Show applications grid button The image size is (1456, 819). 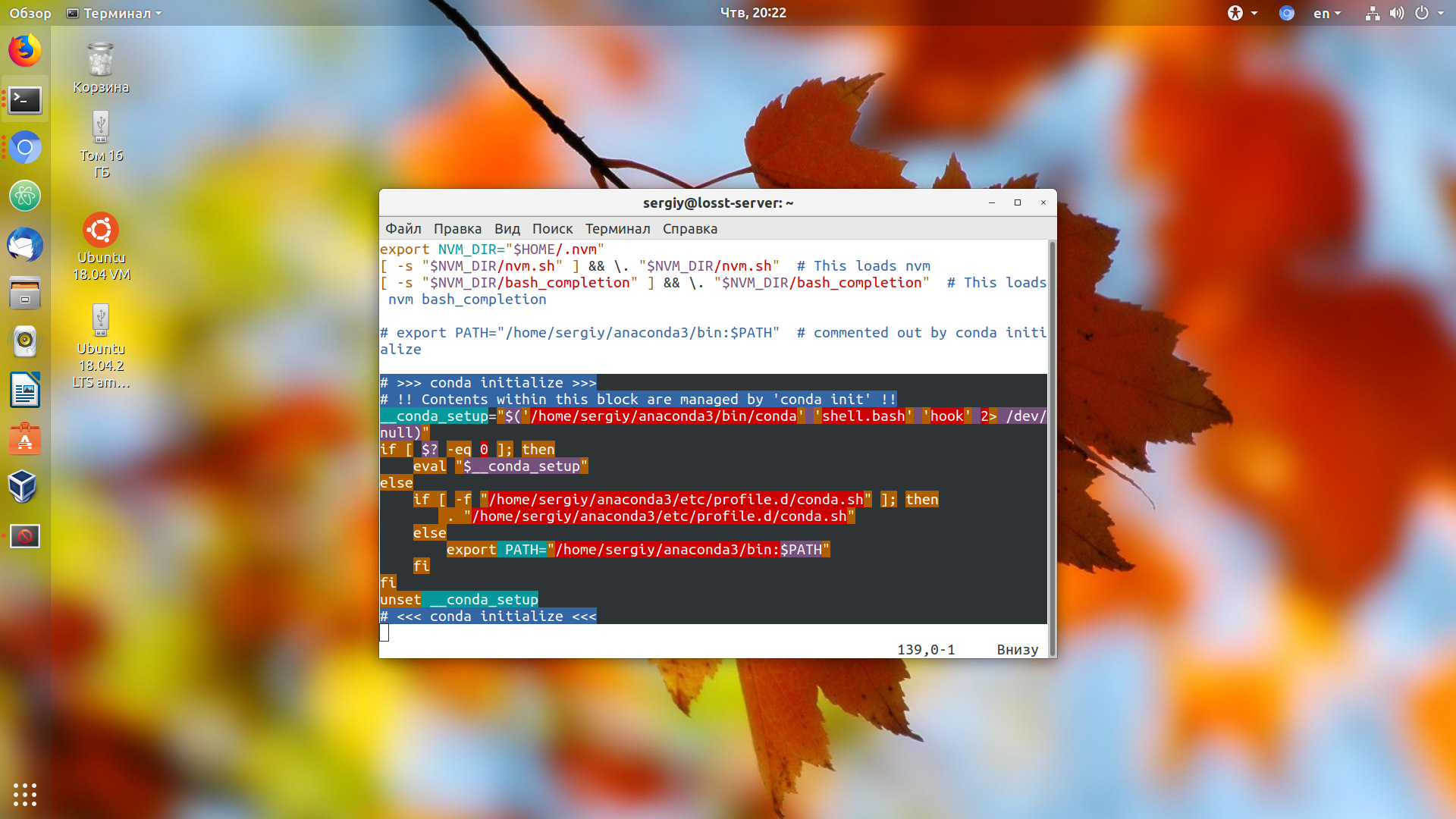pos(25,794)
